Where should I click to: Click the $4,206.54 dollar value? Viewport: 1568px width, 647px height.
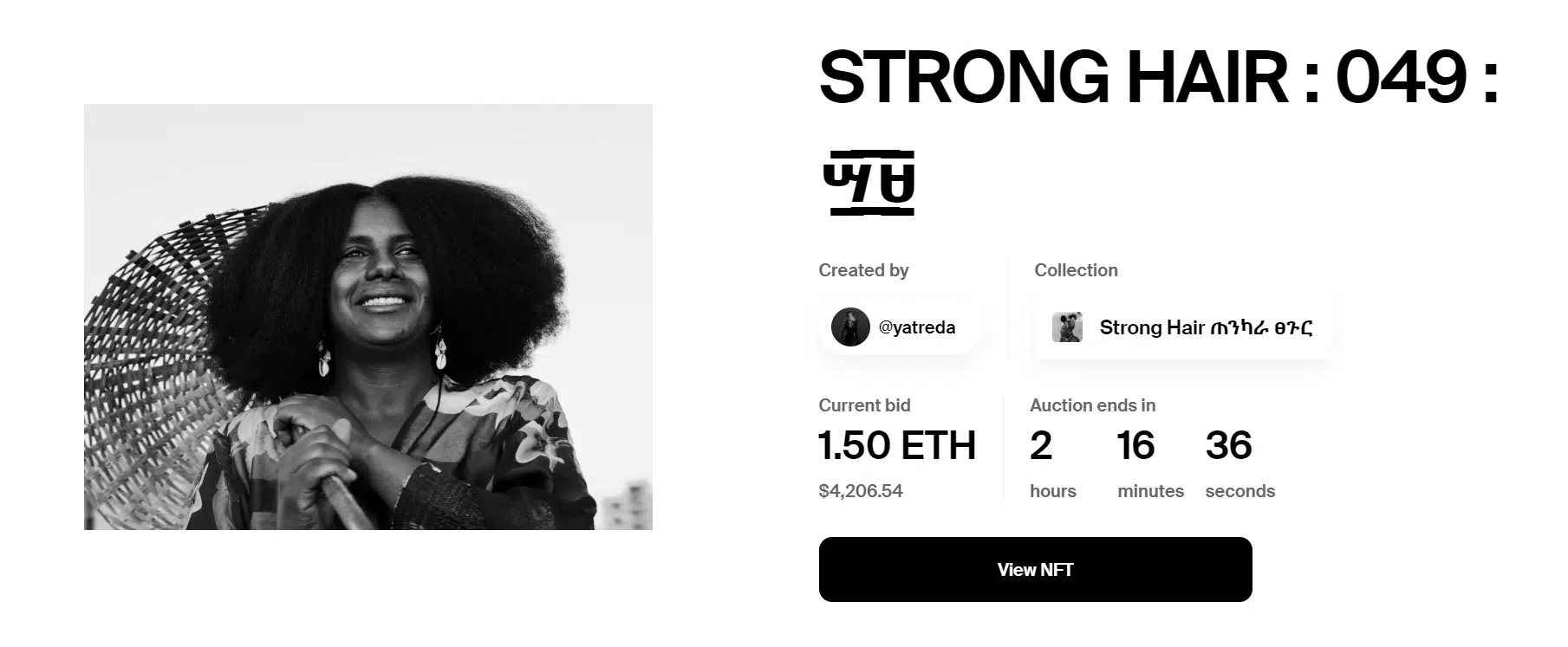861,491
